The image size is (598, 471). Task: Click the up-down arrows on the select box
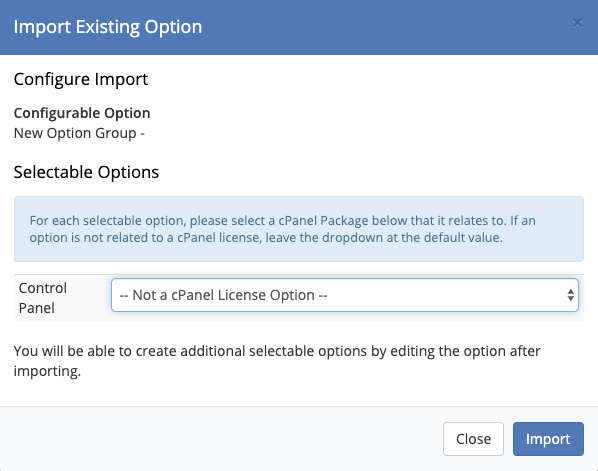coord(570,295)
